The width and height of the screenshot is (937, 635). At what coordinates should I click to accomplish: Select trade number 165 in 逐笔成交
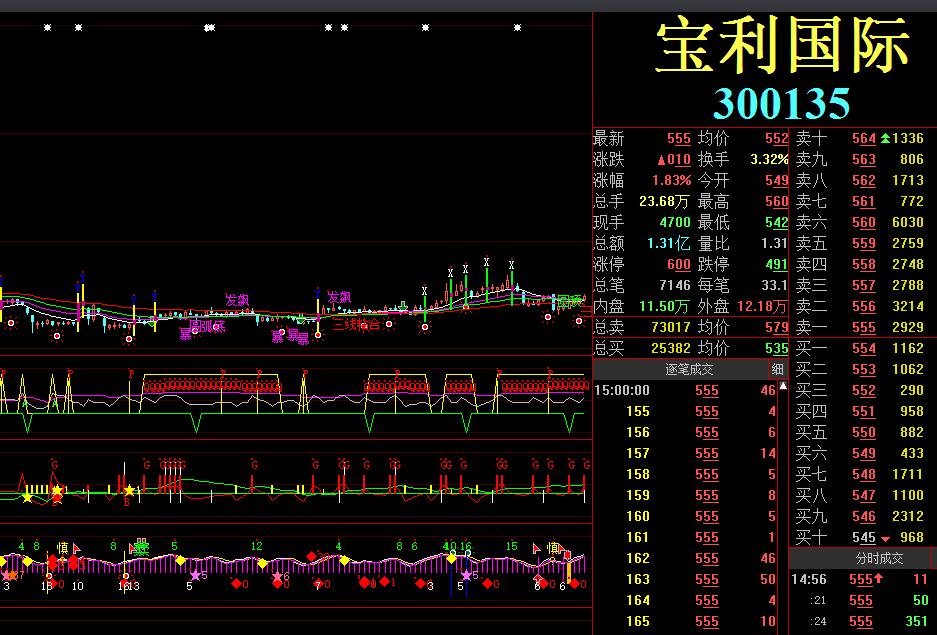click(638, 621)
